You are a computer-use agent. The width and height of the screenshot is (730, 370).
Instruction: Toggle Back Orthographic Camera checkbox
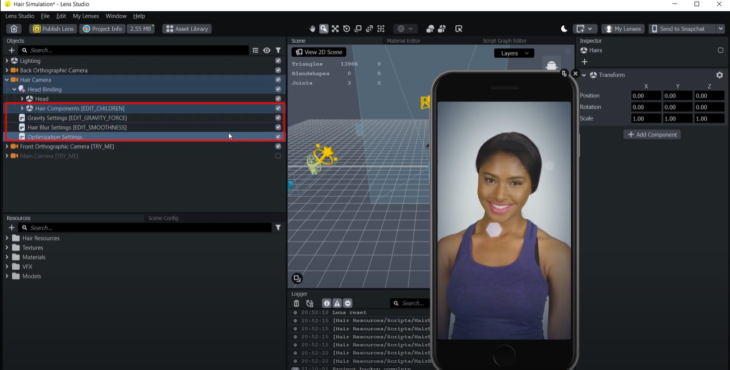278,70
